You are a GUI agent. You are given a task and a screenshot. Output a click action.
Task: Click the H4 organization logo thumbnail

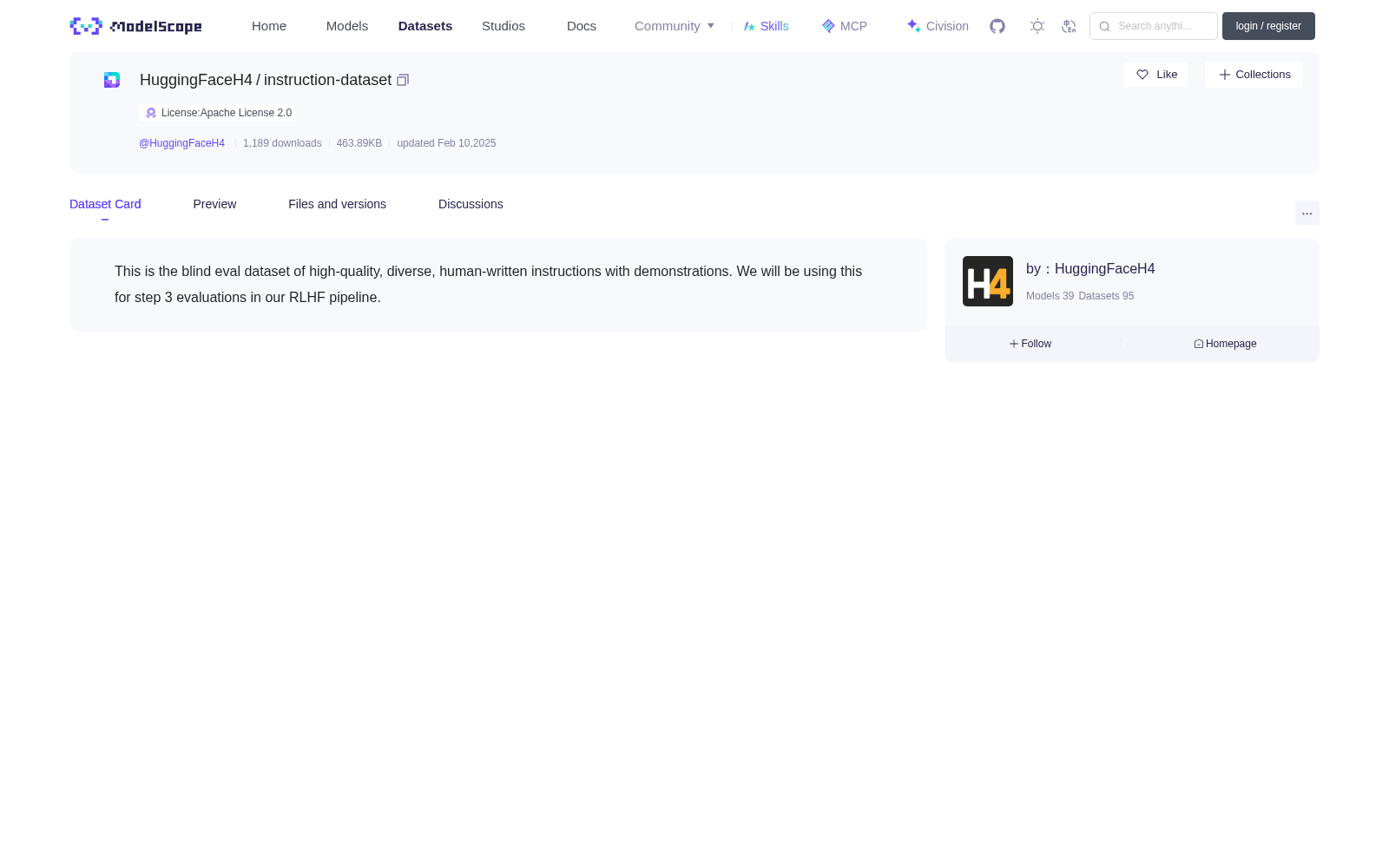pos(988,281)
